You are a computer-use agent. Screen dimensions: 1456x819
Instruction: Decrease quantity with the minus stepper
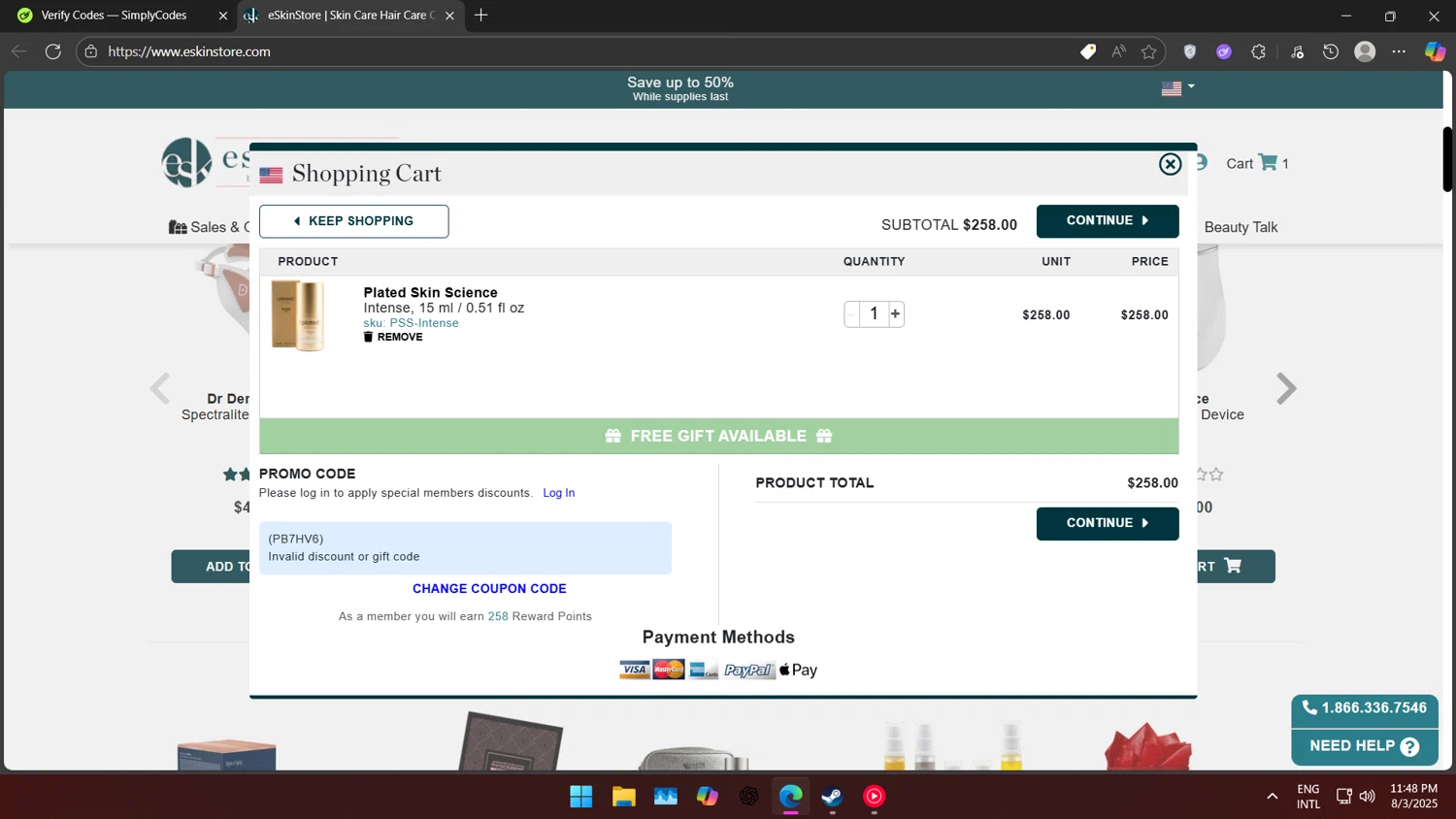(x=851, y=313)
